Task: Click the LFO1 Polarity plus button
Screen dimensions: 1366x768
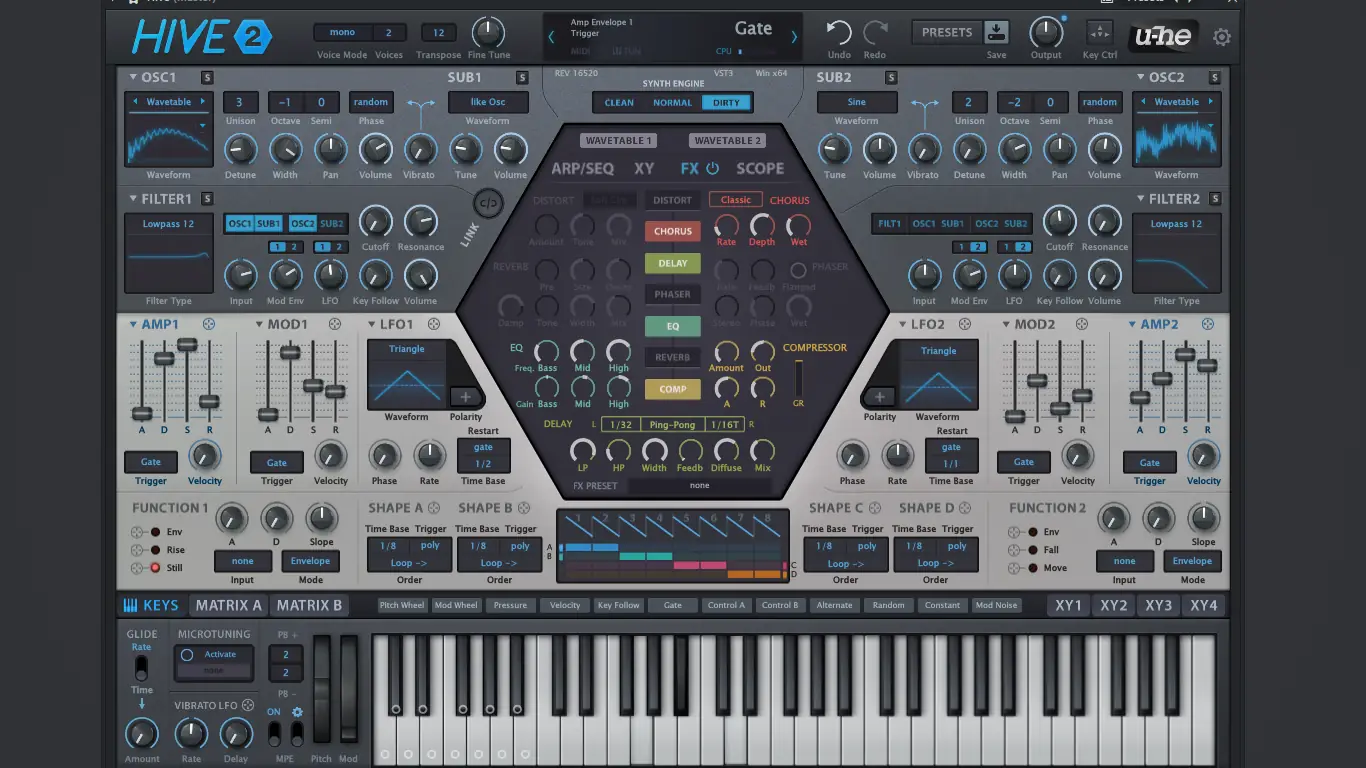Action: point(465,397)
